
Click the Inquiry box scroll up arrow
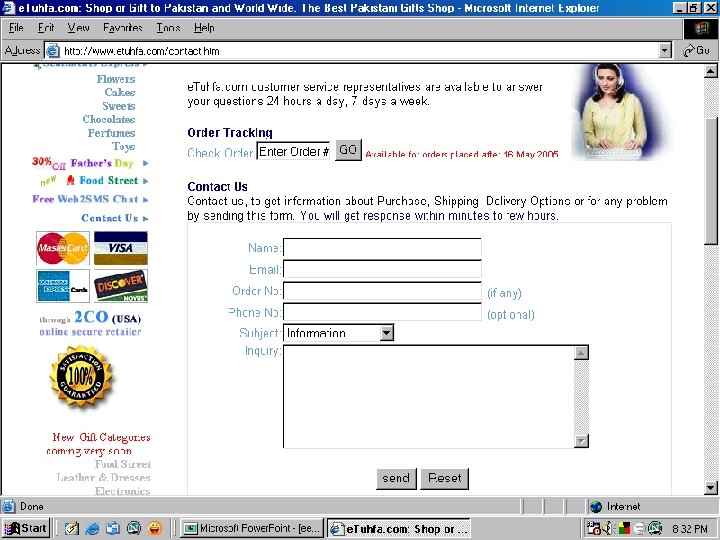pos(581,353)
